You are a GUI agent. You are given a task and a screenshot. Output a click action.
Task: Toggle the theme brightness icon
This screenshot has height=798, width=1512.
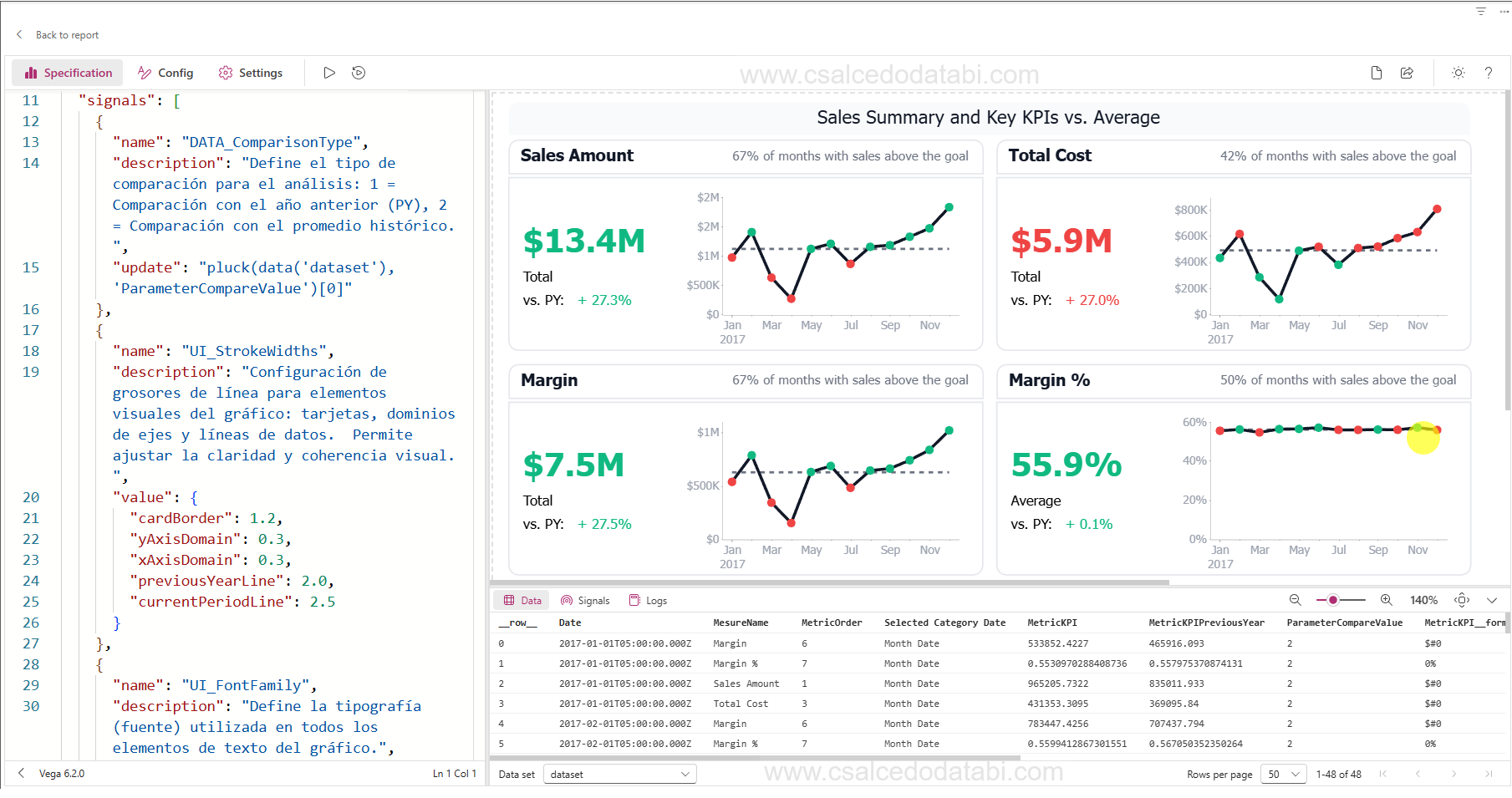pyautogui.click(x=1458, y=73)
